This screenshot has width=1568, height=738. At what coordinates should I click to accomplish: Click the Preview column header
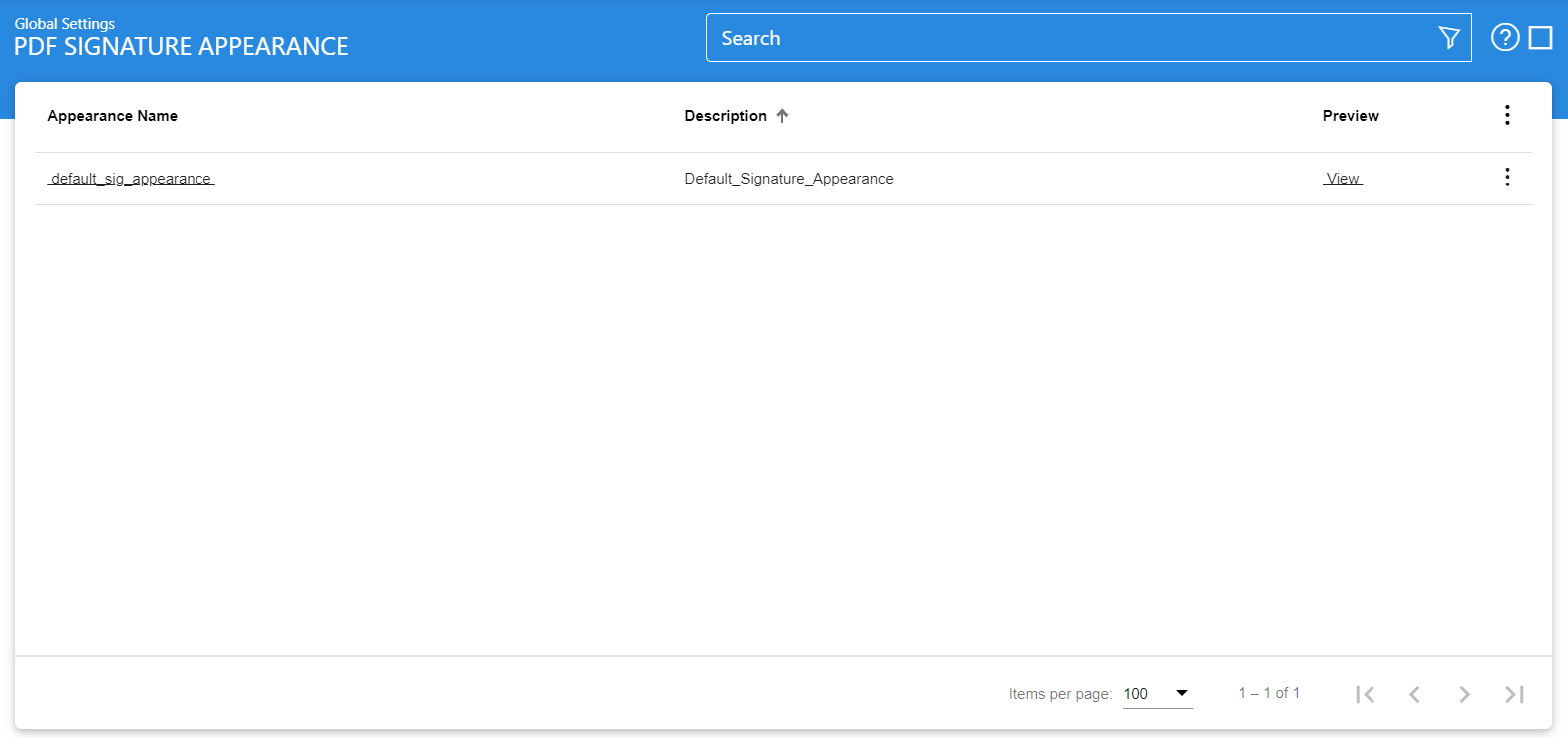1351,116
